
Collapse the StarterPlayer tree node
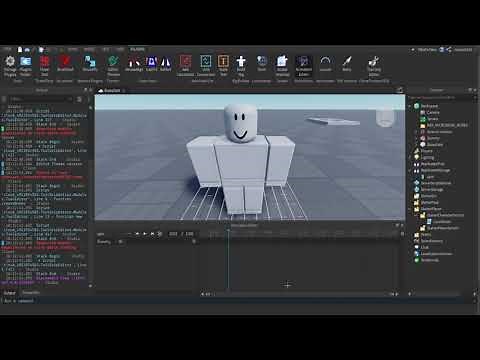click(x=410, y=209)
